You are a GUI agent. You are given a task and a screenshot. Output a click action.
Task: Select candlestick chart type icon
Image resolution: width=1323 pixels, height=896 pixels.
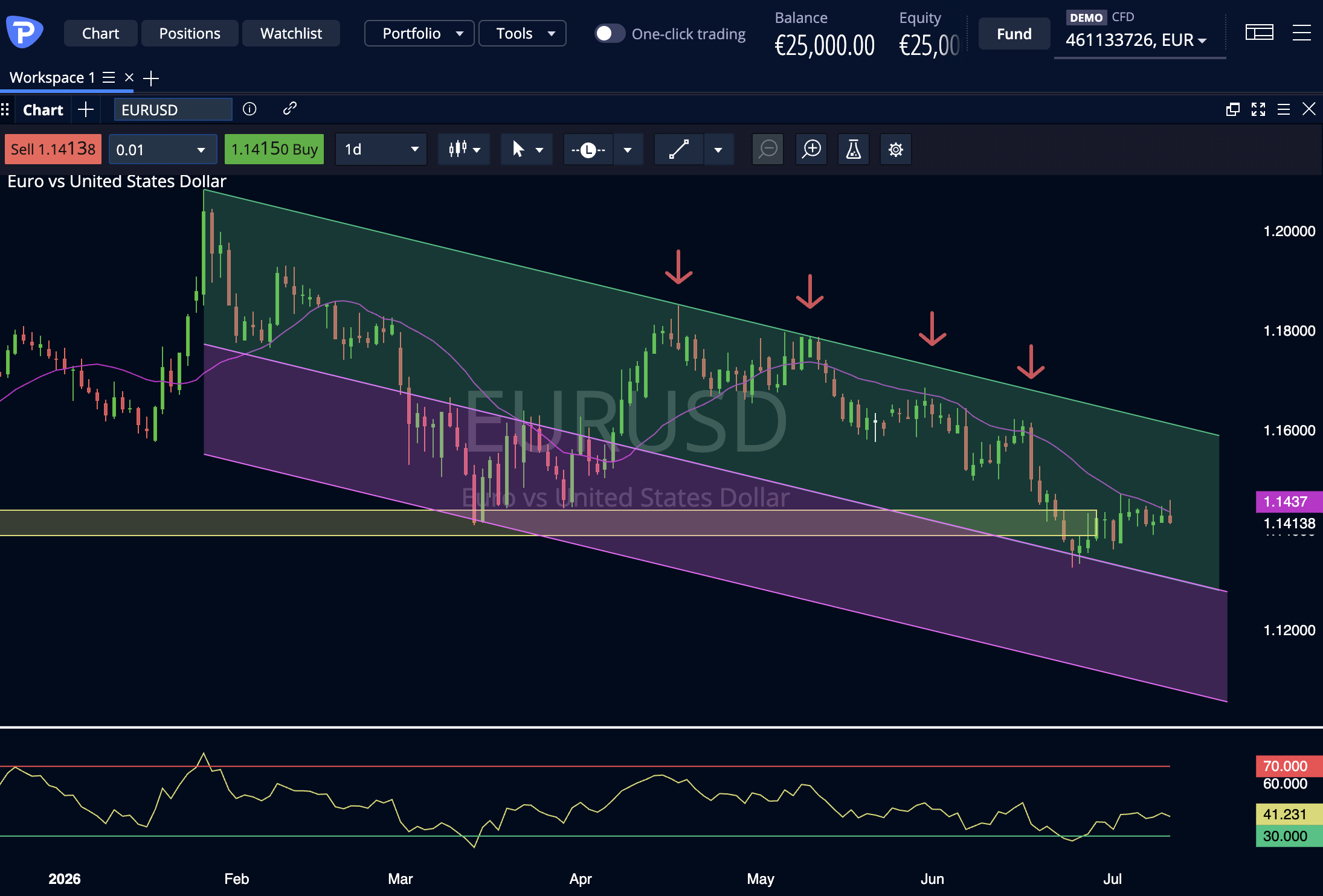point(457,149)
